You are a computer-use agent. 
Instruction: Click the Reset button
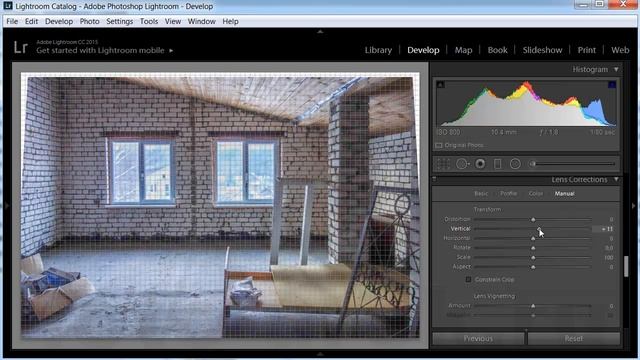573,338
